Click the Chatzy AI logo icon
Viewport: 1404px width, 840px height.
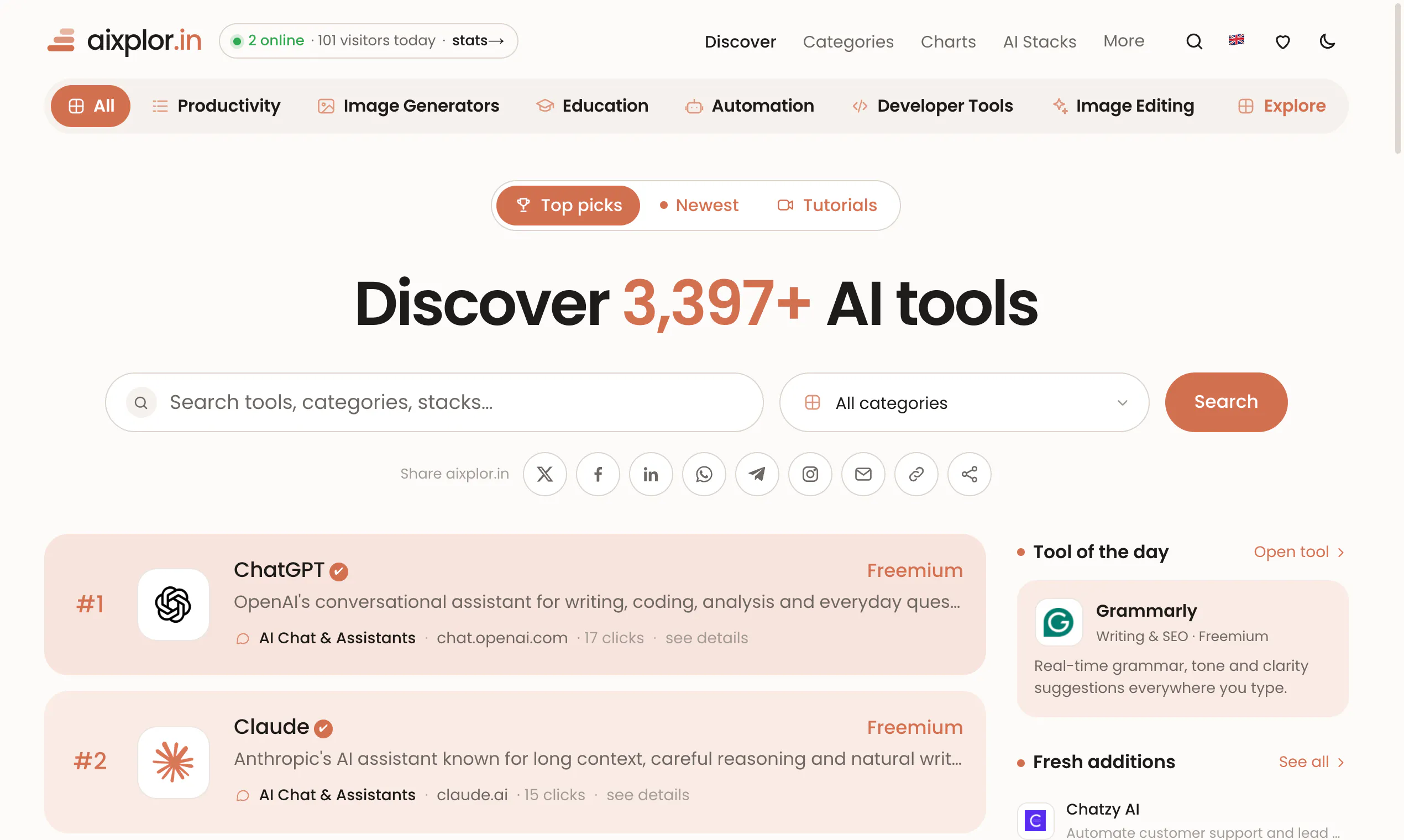pos(1035,820)
